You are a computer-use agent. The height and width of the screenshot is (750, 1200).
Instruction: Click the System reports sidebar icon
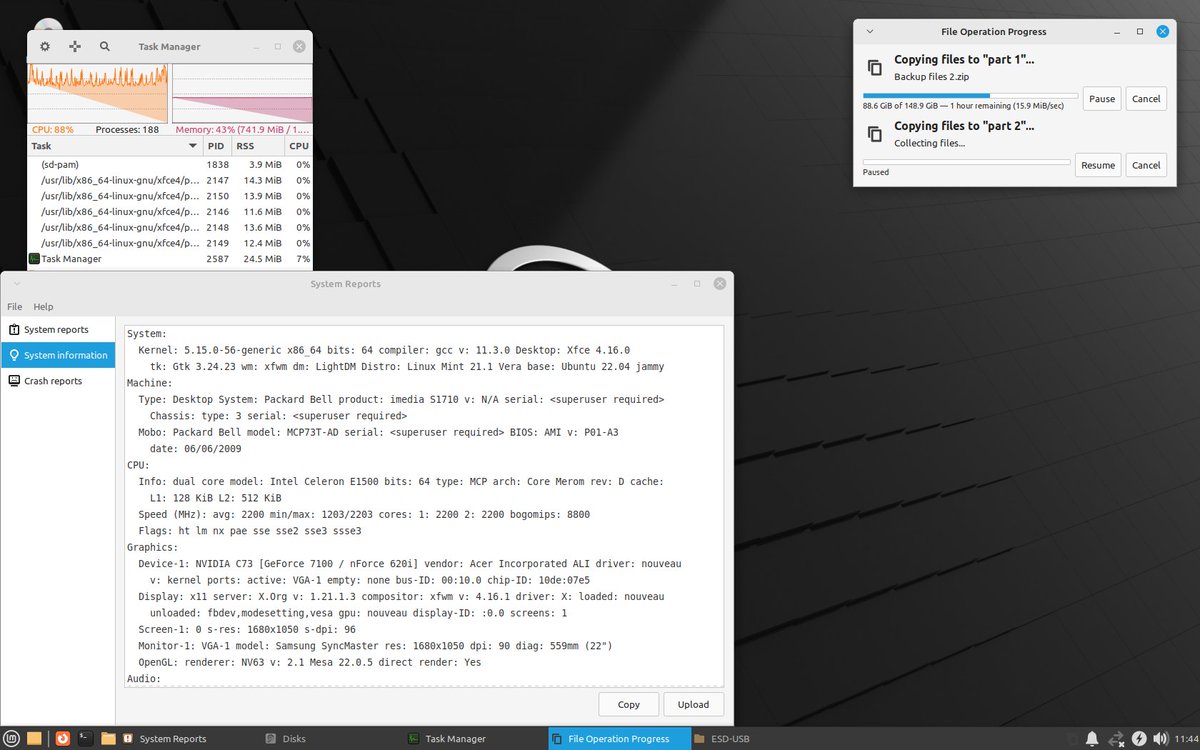click(x=14, y=329)
